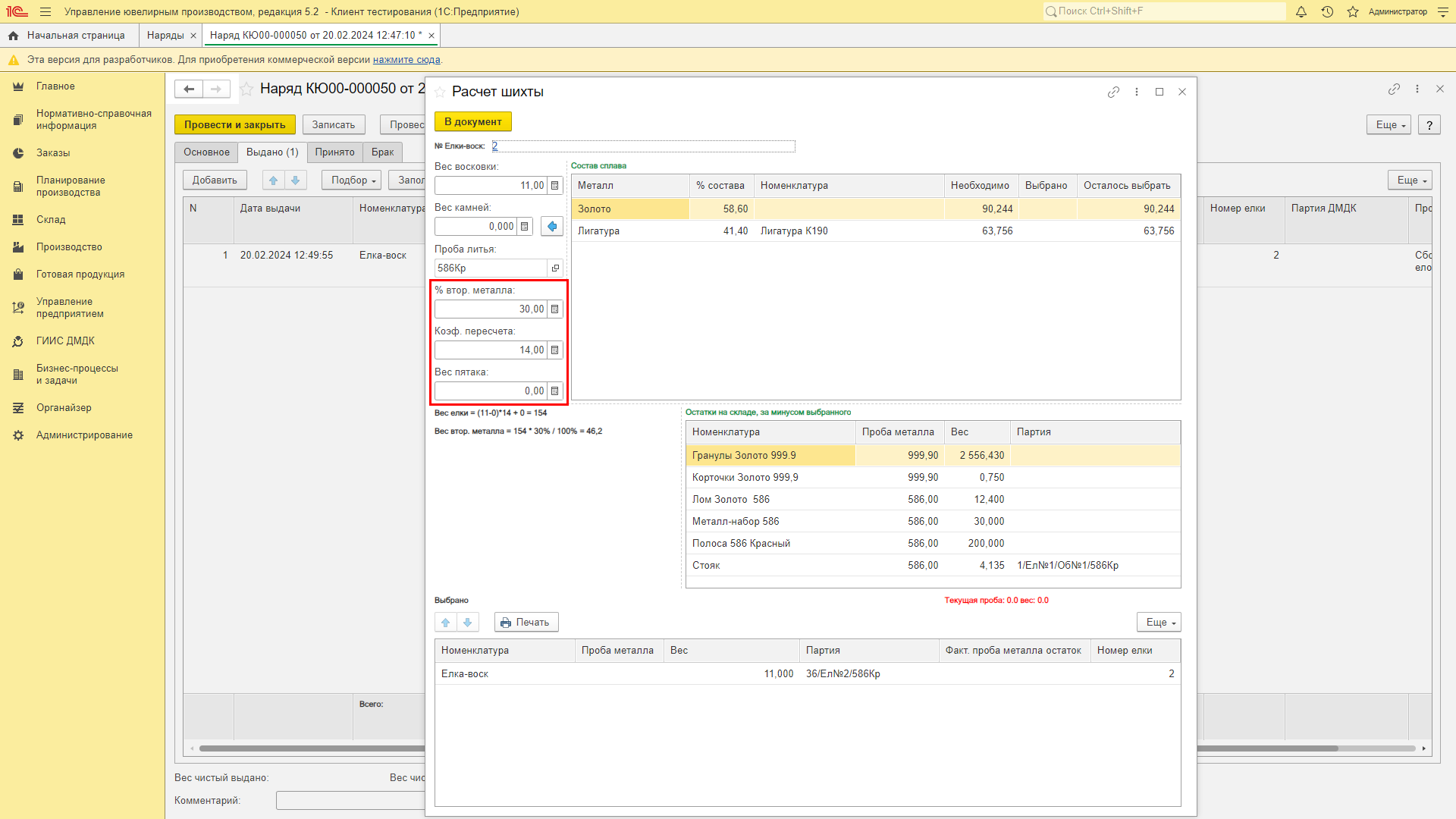Select Полоса 586 Красный stock row

933,544
